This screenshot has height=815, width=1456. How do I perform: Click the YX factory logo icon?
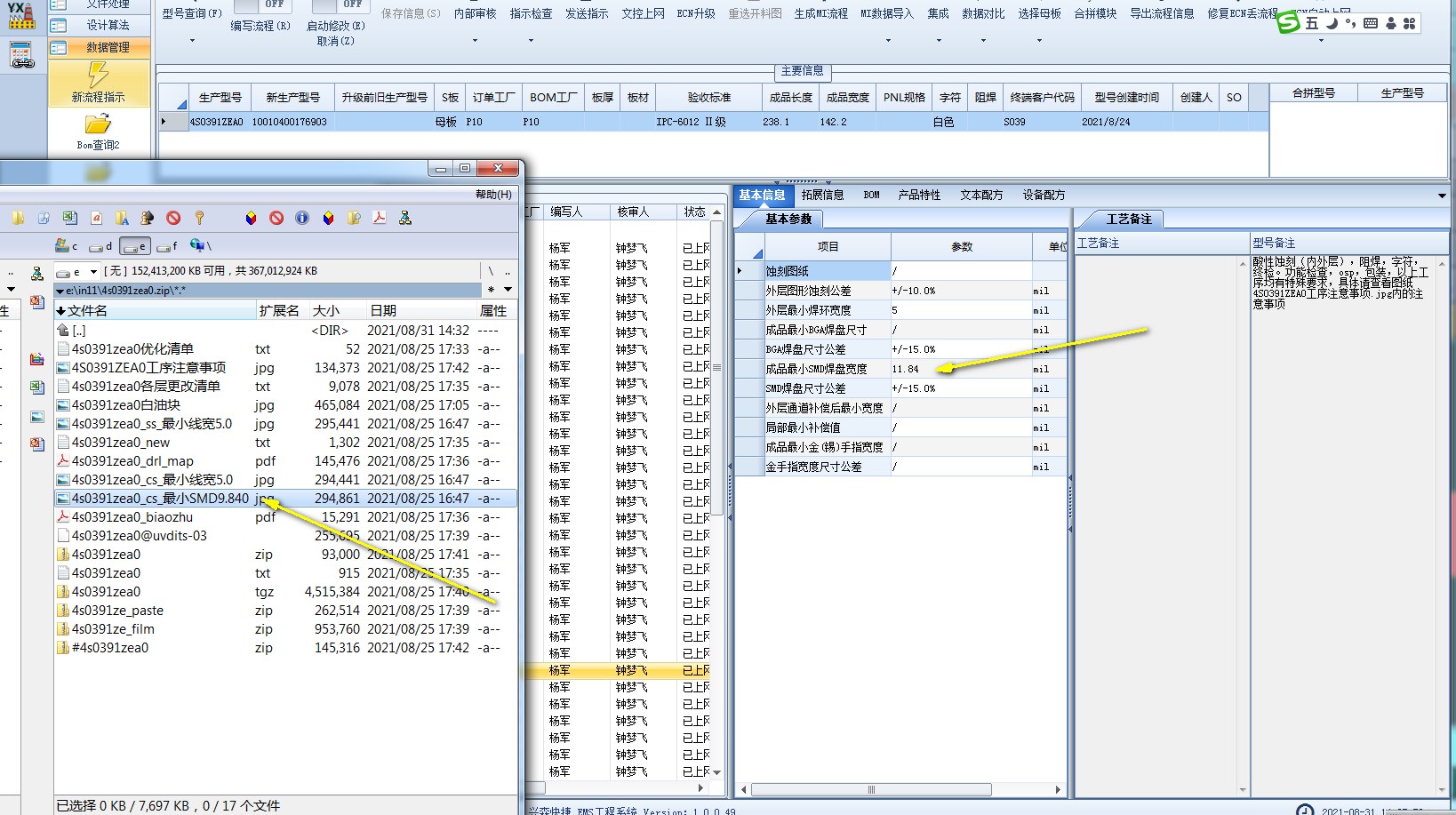tap(21, 15)
